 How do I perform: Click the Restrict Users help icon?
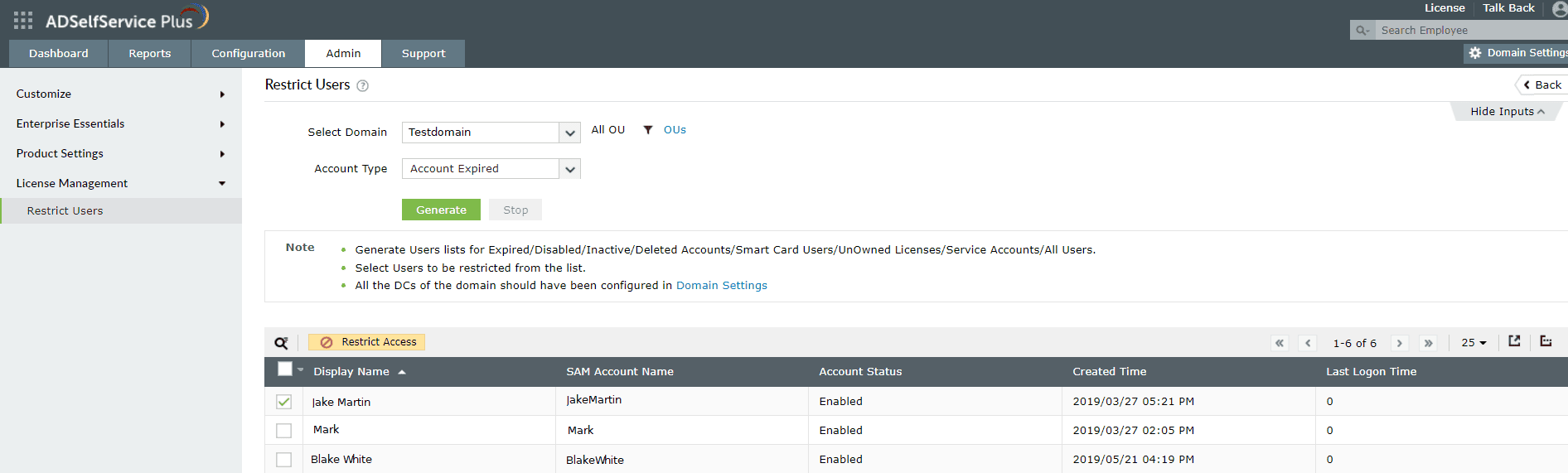[362, 85]
